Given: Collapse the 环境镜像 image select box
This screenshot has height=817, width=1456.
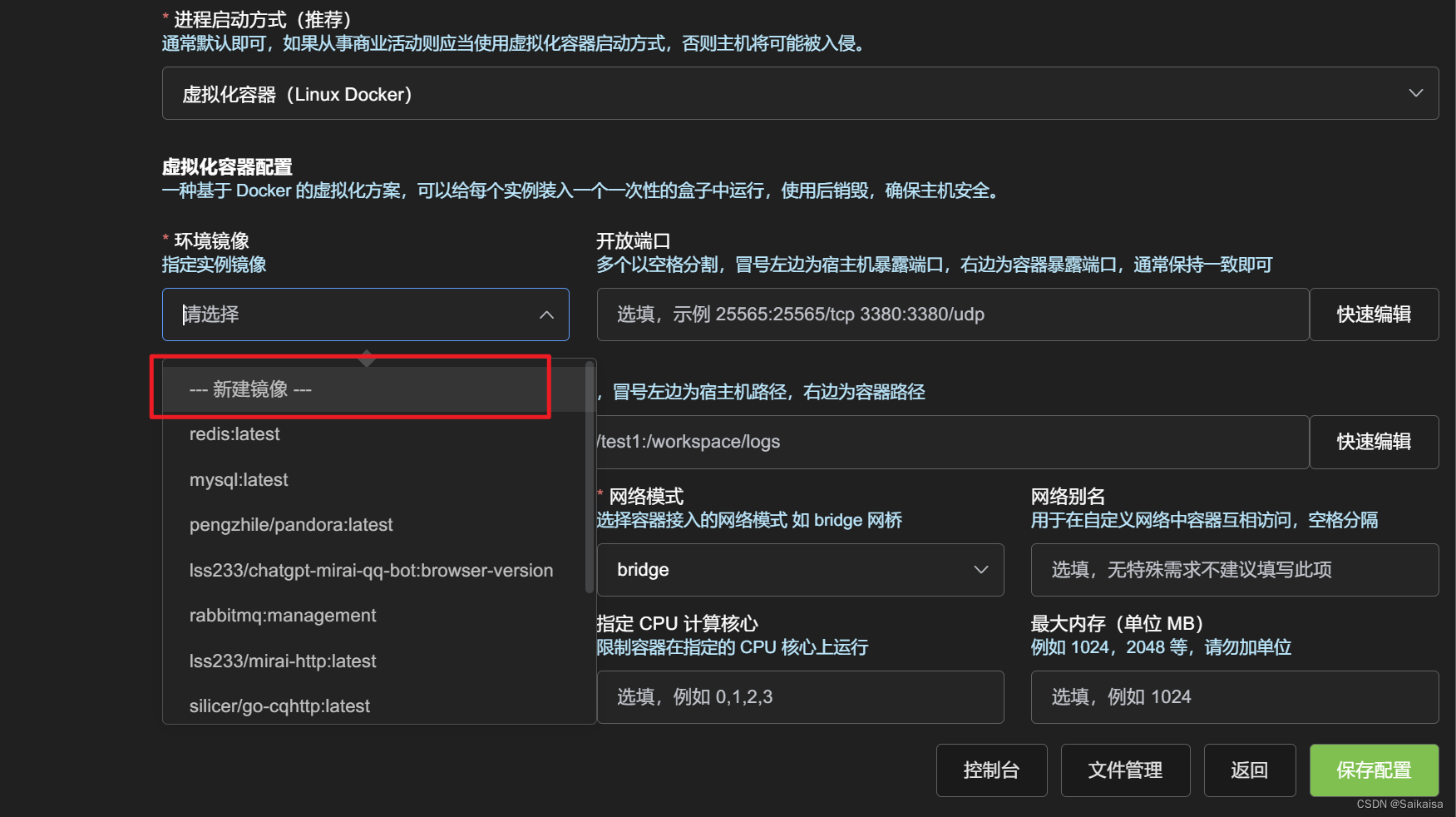Looking at the screenshot, I should tap(366, 314).
